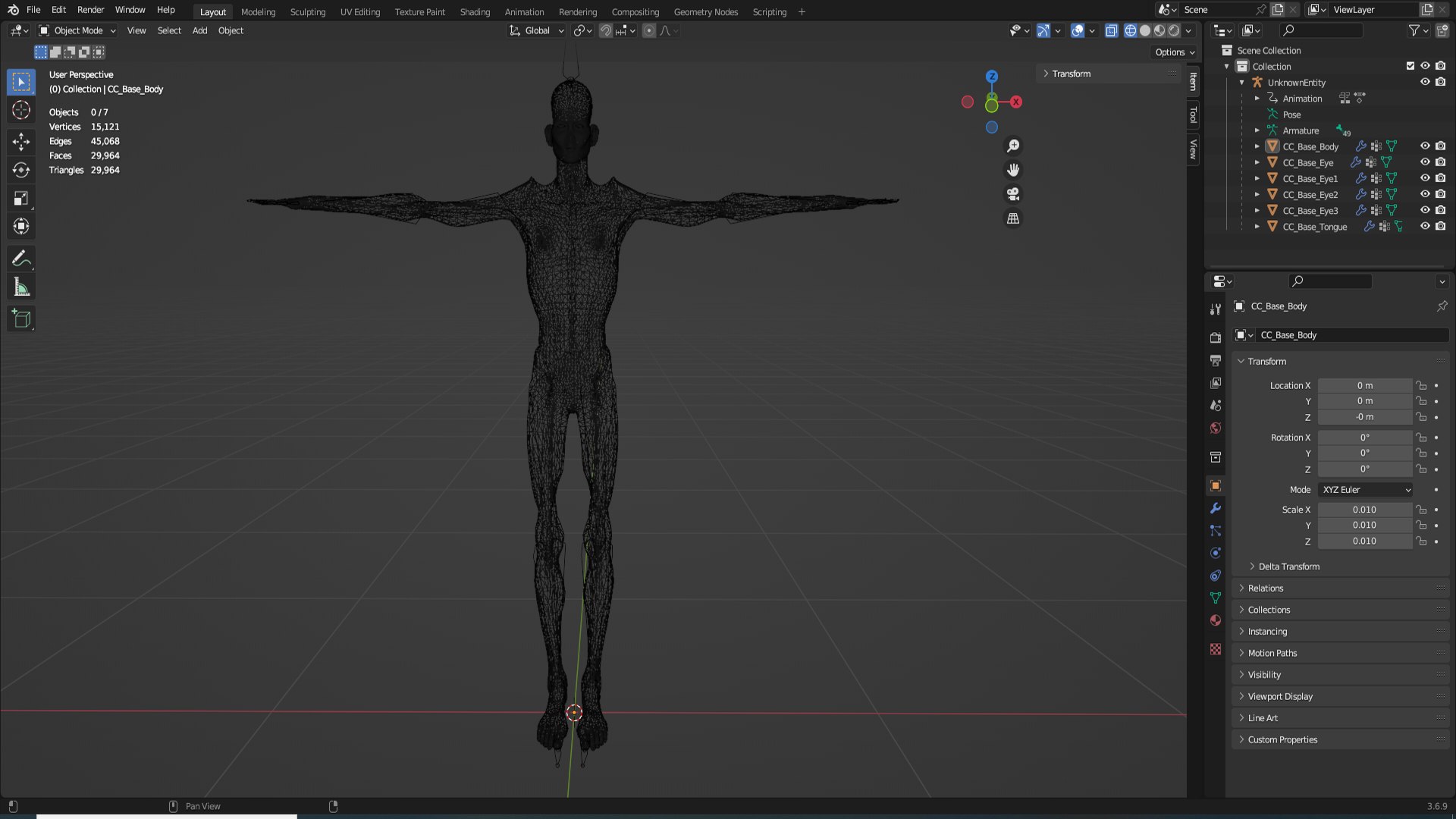The height and width of the screenshot is (819, 1456).
Task: Expand Custom Properties panel
Action: (x=1282, y=739)
